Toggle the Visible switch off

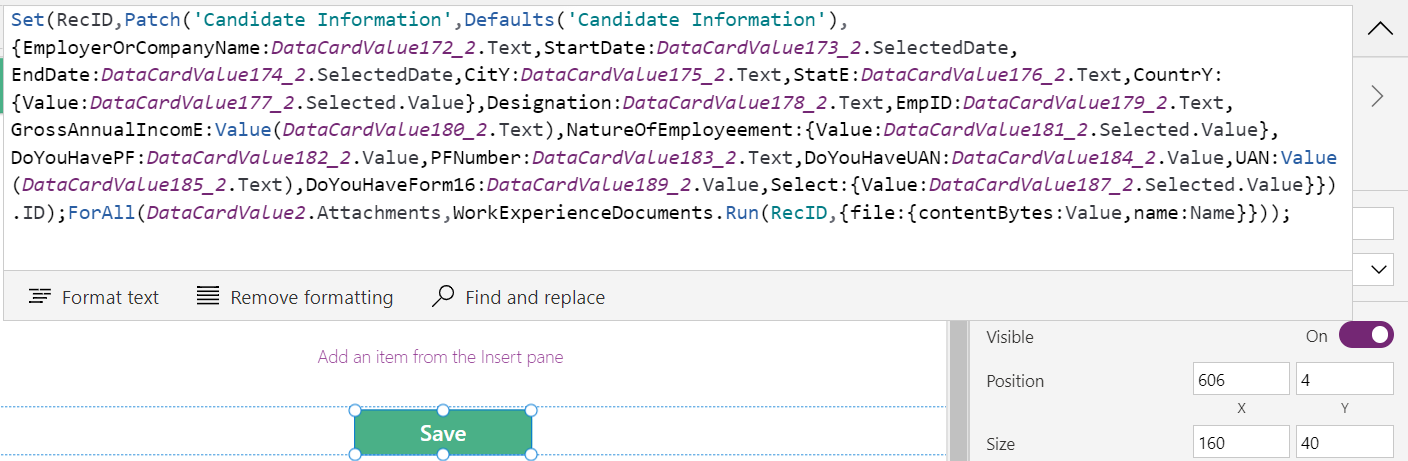[x=1365, y=336]
